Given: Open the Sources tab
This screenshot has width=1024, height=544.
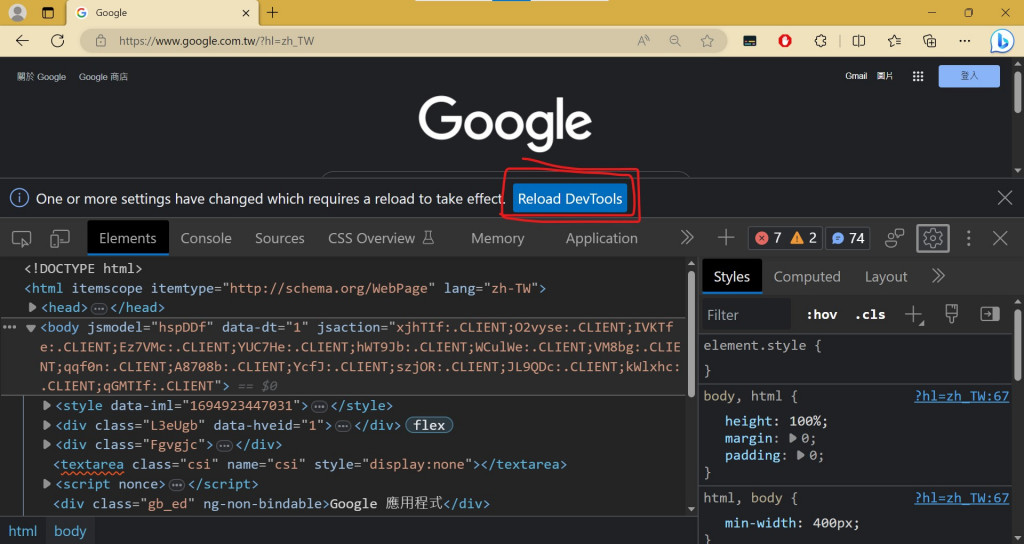Looking at the screenshot, I should (x=280, y=238).
